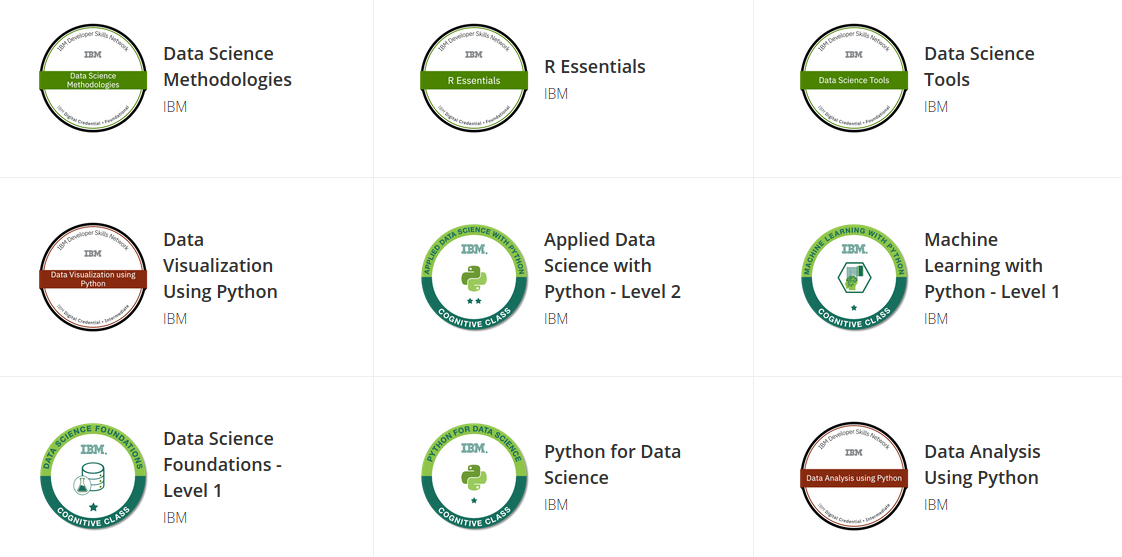The height and width of the screenshot is (557, 1122).
Task: Click IBM issuer under Data Science Tools
Action: 936,107
